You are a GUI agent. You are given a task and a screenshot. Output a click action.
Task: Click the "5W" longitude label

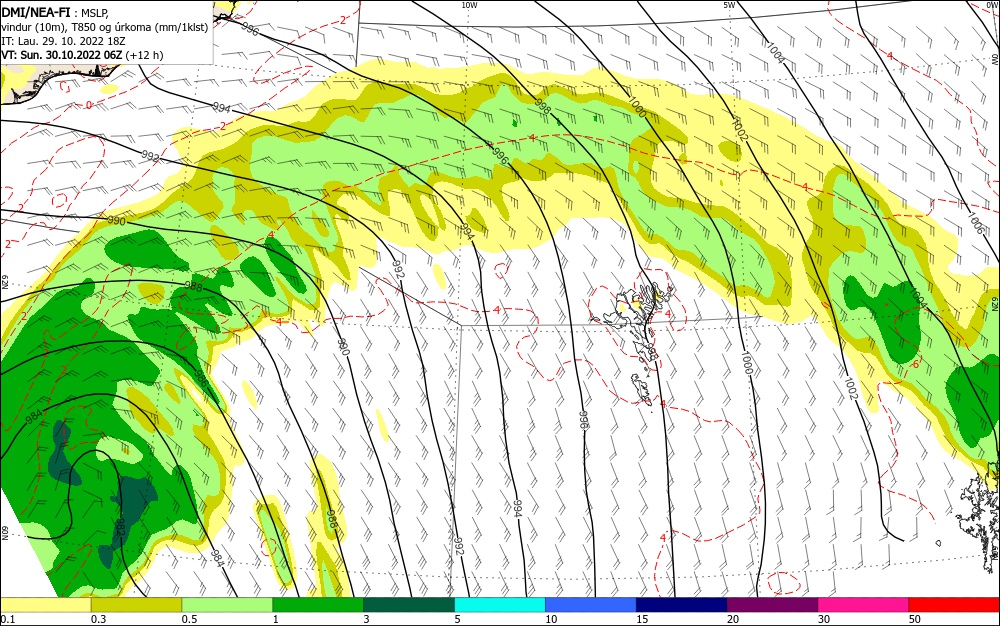pyautogui.click(x=729, y=5)
